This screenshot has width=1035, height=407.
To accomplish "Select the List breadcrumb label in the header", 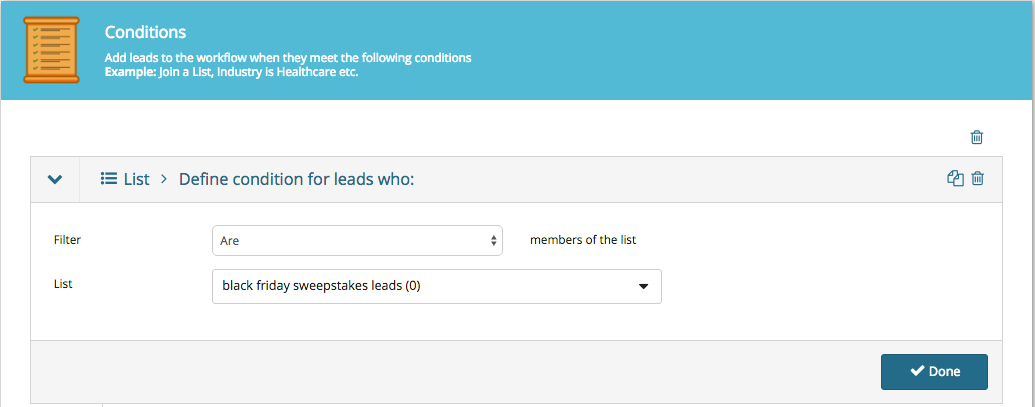I will pos(137,179).
